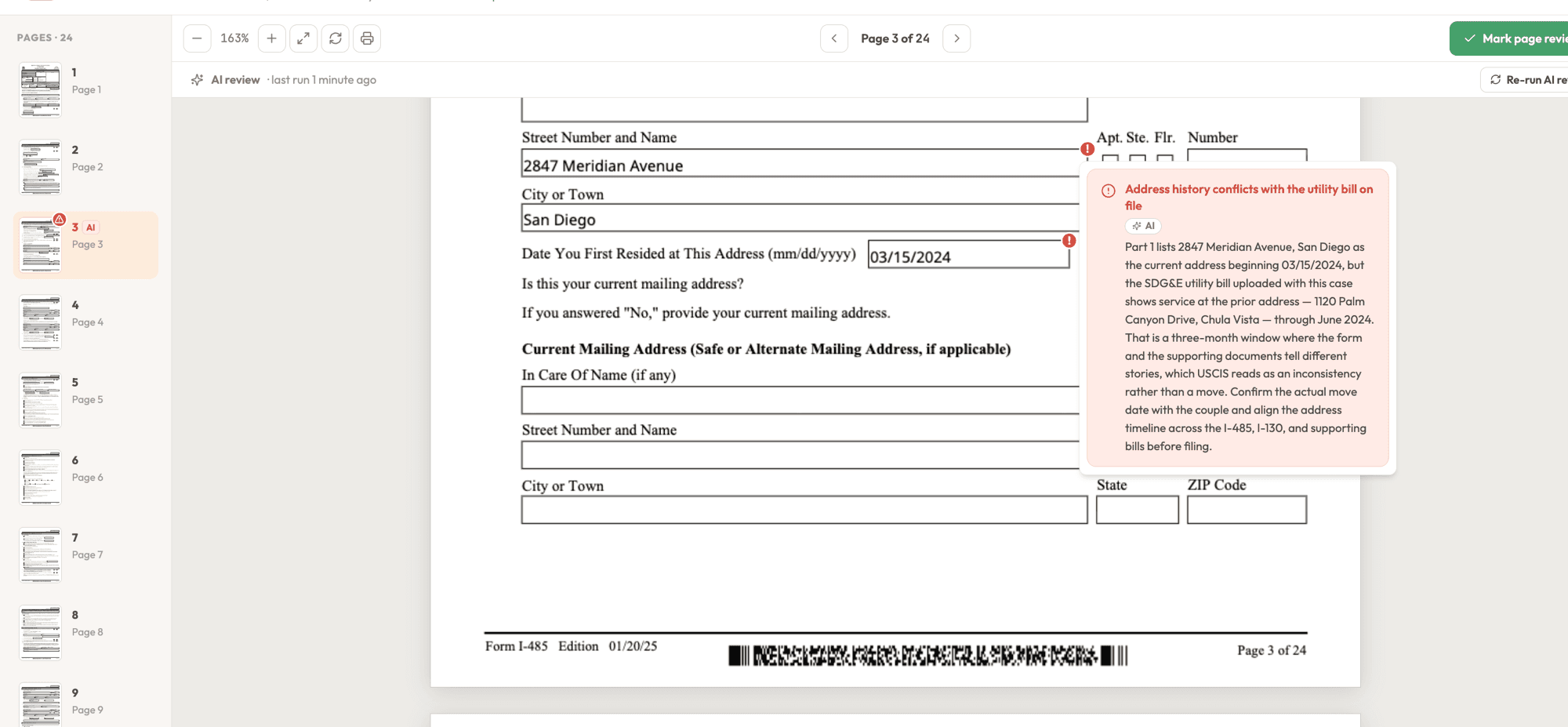Screen dimensions: 1568x727
Task: Click the AI tag in popup
Action: (1143, 226)
